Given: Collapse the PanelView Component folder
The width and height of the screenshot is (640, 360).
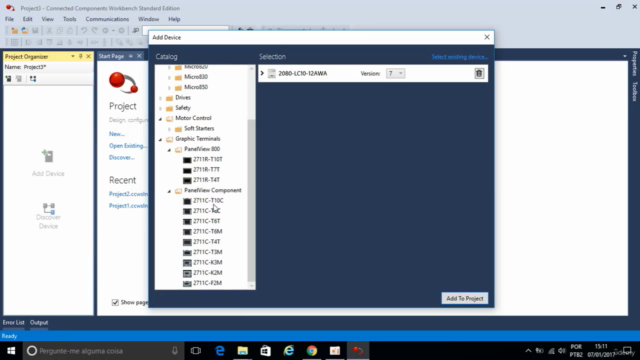Looking at the screenshot, I should pyautogui.click(x=169, y=191).
